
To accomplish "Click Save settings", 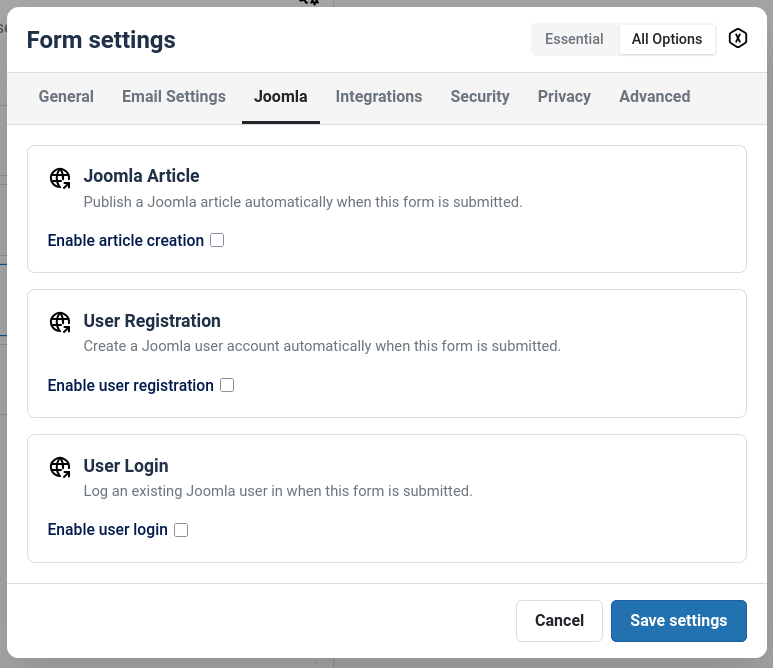I will click(x=678, y=620).
